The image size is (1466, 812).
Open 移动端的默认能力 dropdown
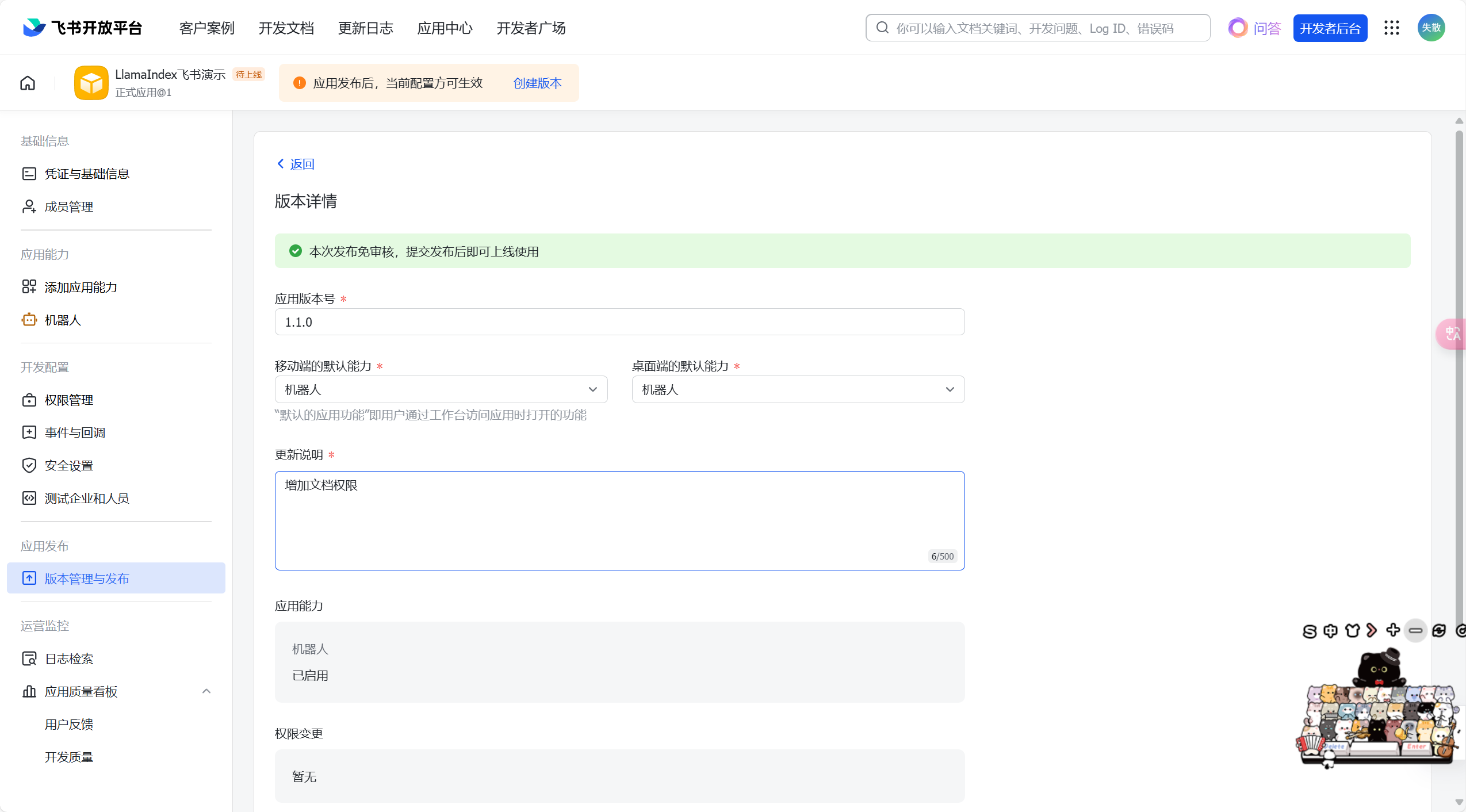[441, 389]
